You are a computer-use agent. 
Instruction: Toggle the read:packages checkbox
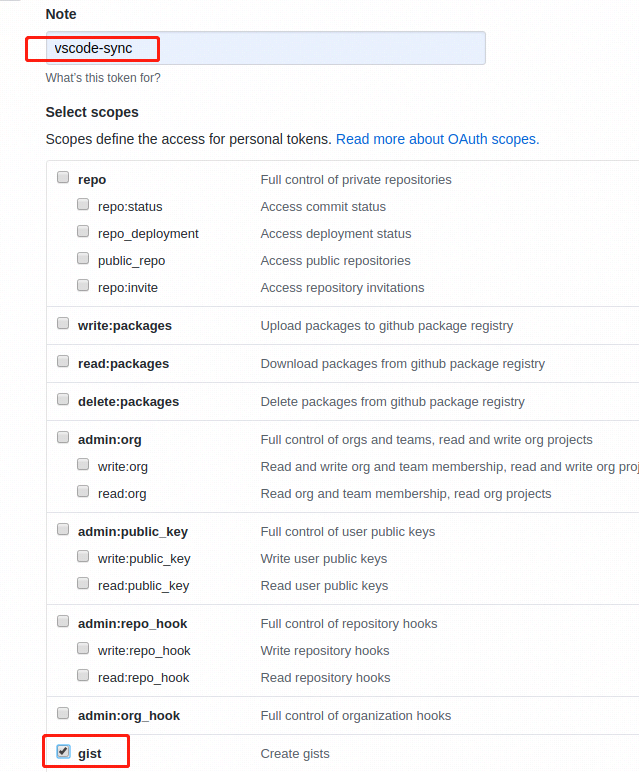(63, 362)
